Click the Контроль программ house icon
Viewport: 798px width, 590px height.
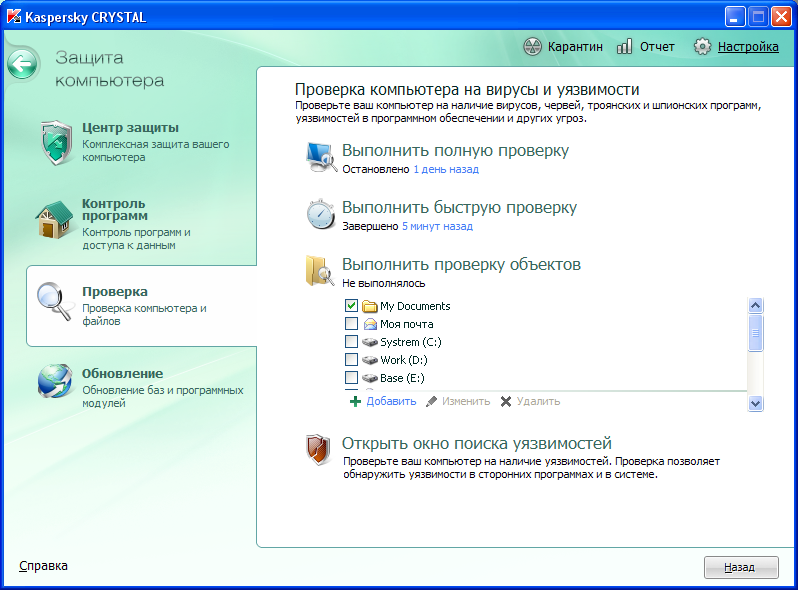[x=54, y=219]
